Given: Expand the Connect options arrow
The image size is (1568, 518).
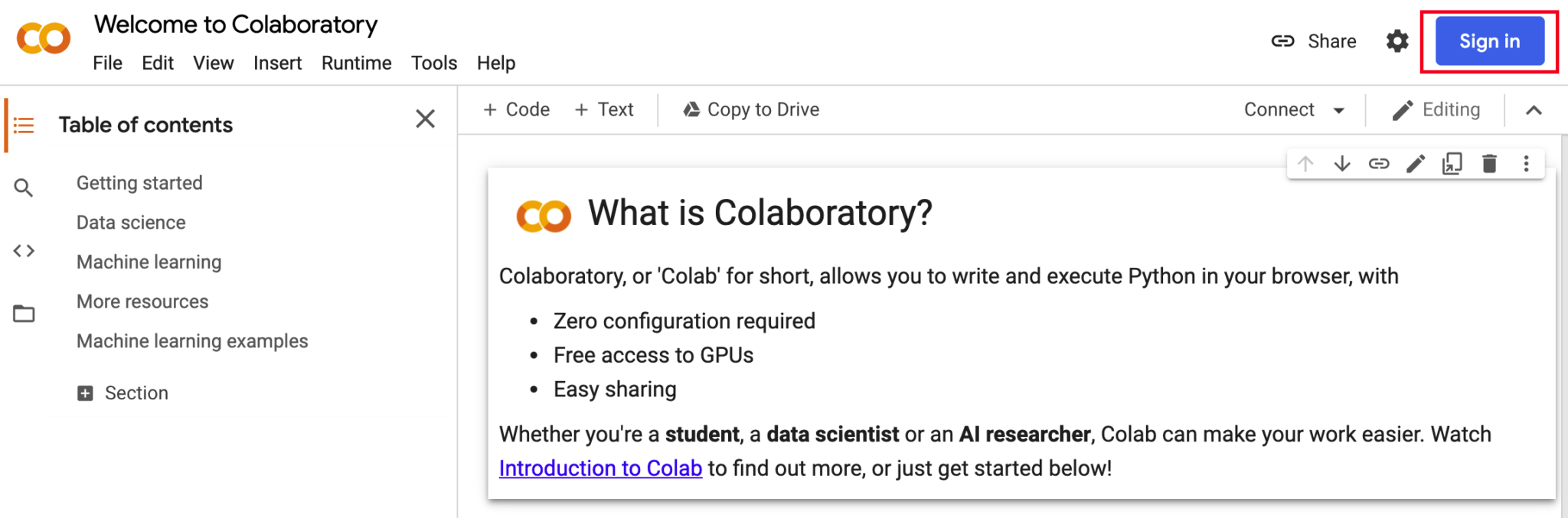Looking at the screenshot, I should tap(1338, 109).
